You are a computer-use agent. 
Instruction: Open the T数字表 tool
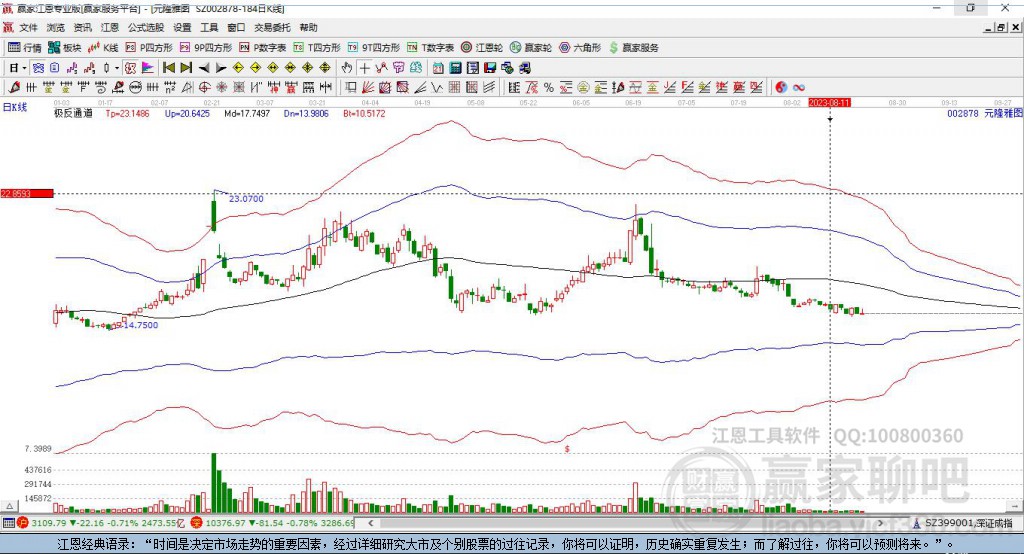point(430,48)
